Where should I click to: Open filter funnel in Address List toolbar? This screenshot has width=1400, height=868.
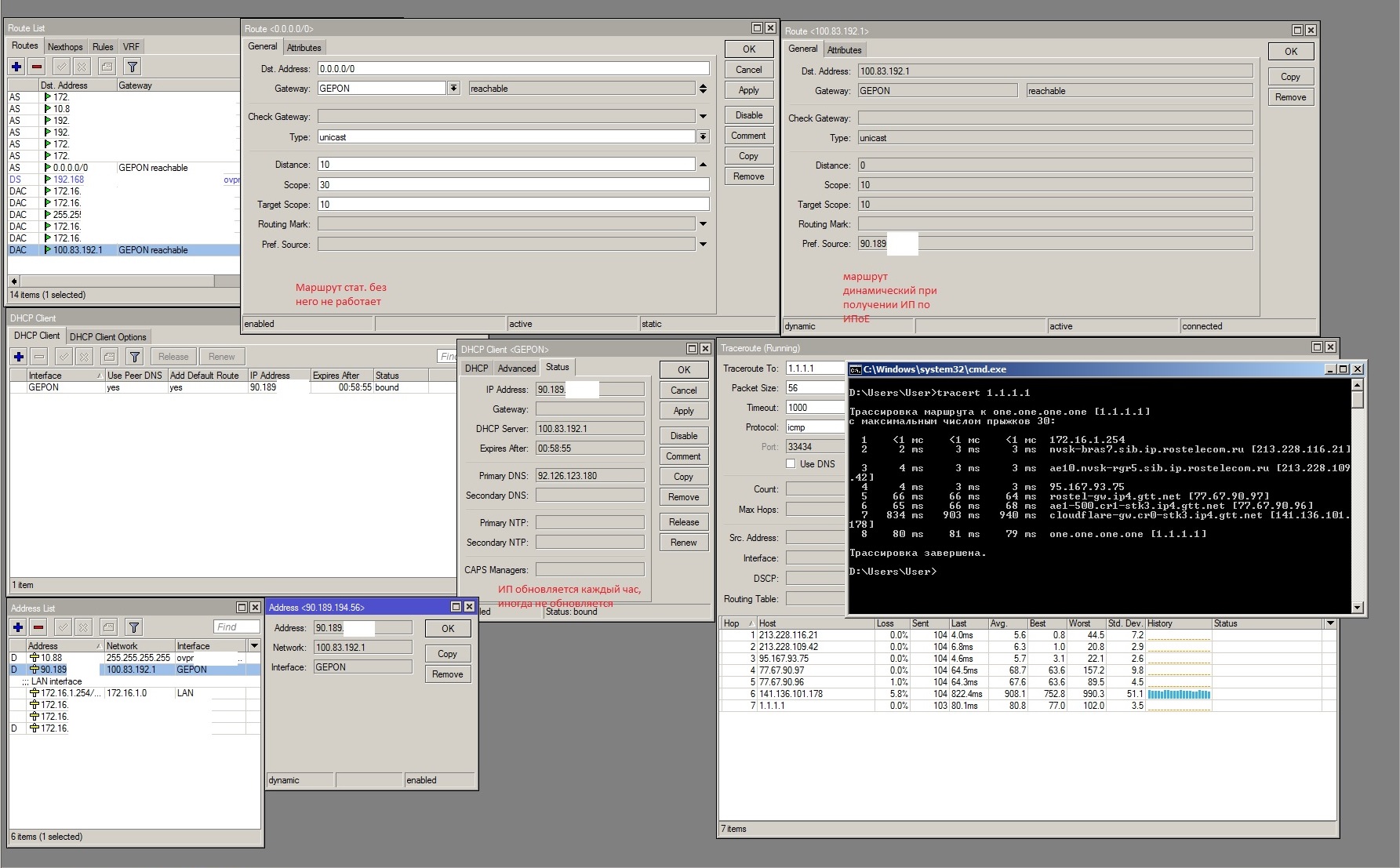coord(134,627)
